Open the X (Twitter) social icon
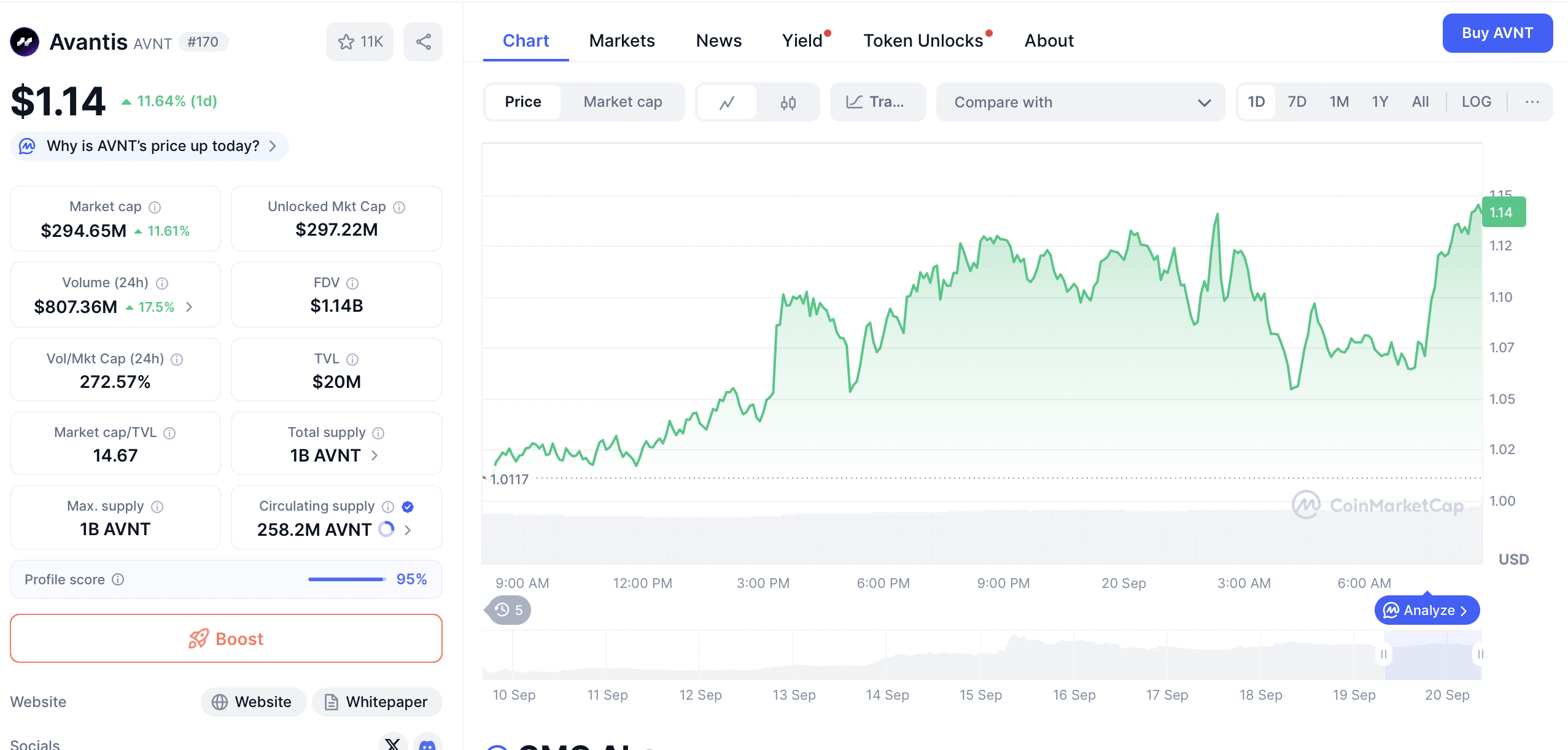This screenshot has width=1568, height=750. [x=394, y=743]
